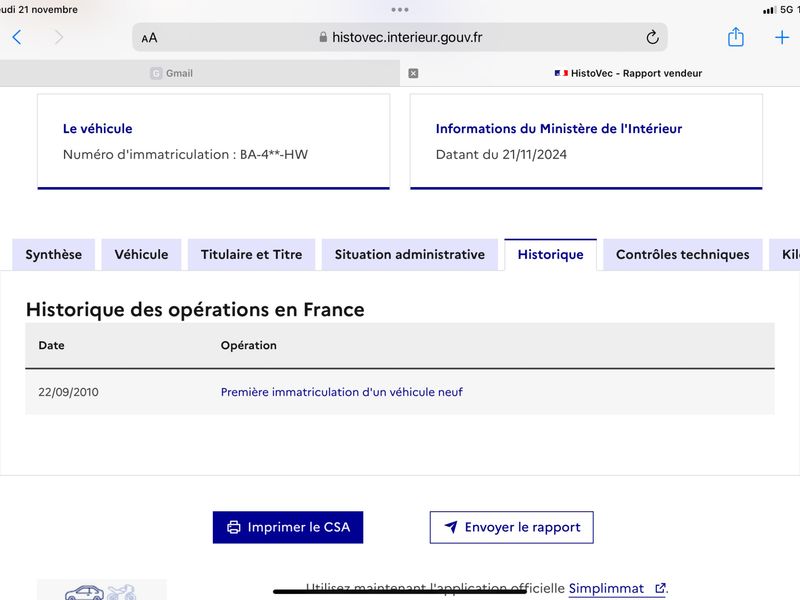Viewport: 800px width, 600px height.
Task: Tap the Safari back arrow
Action: click(17, 37)
